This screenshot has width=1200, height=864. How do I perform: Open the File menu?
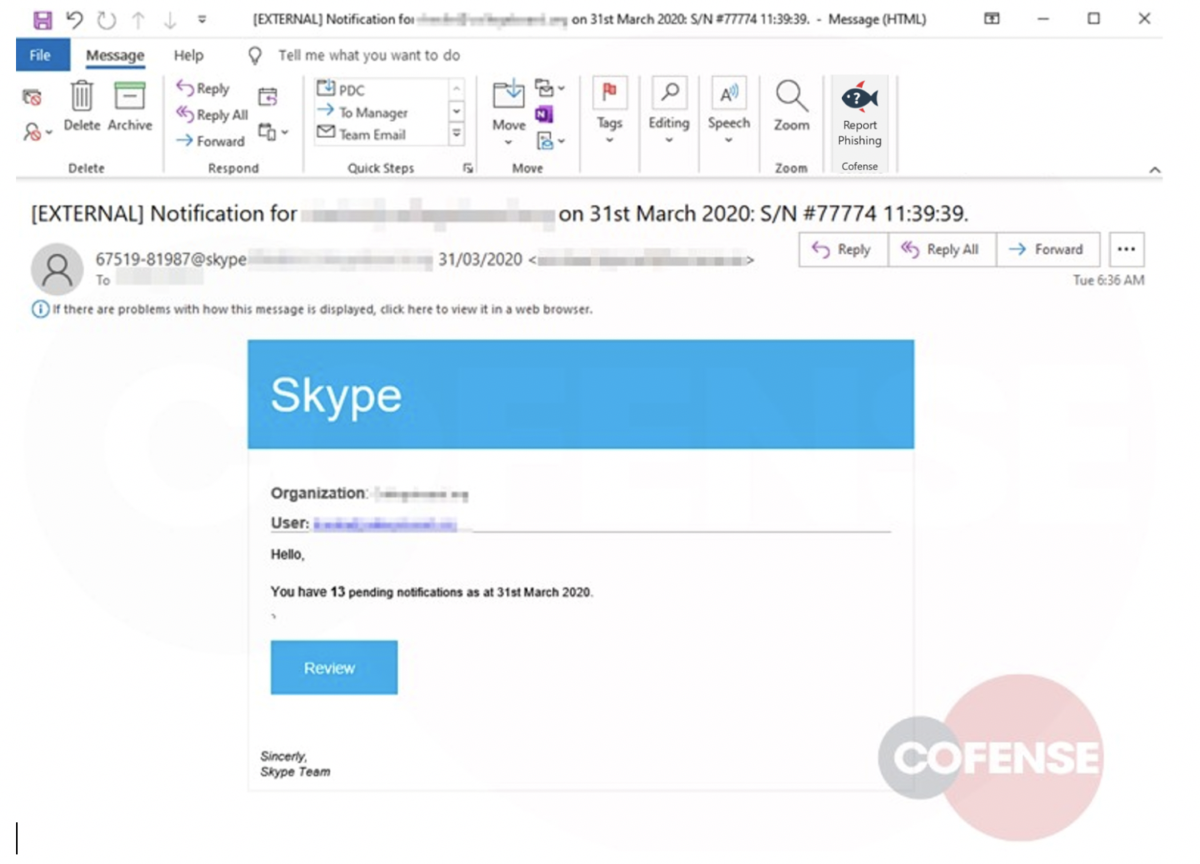[41, 56]
